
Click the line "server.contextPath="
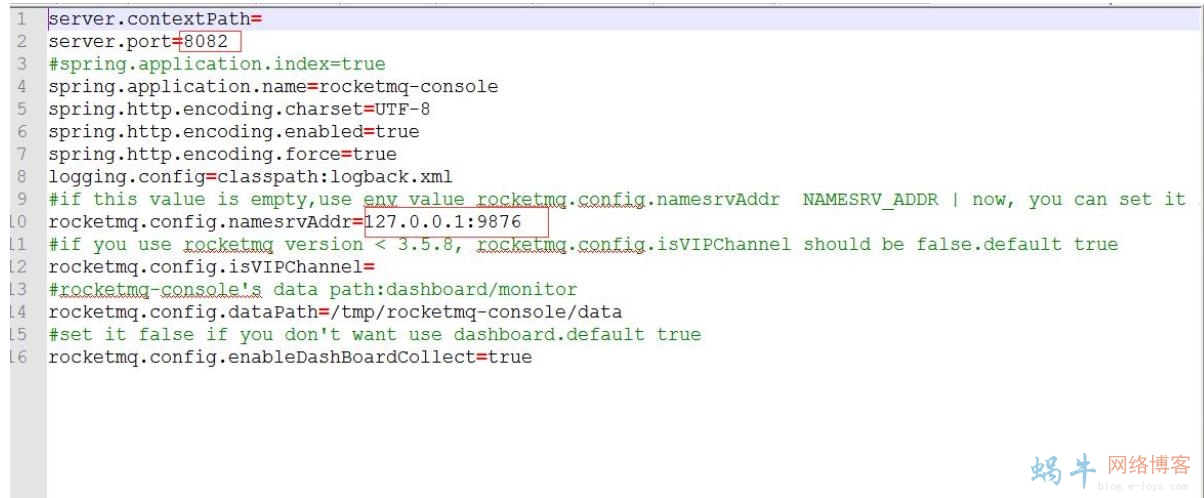coord(155,19)
